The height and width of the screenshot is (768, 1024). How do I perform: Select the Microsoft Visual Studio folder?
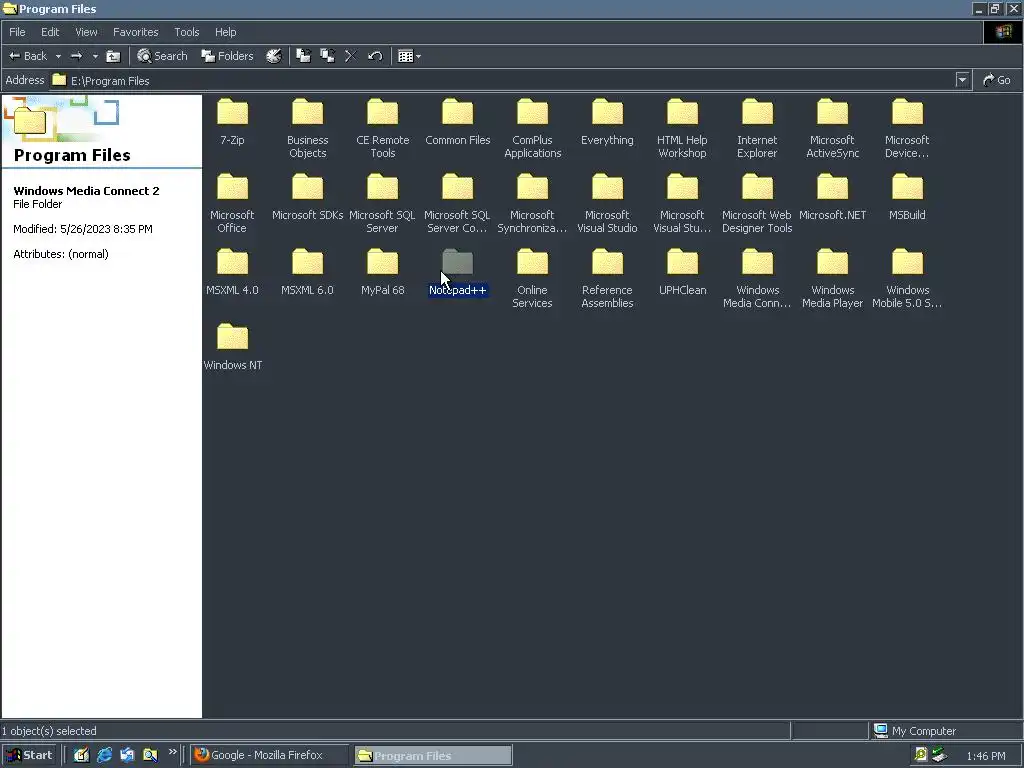(607, 204)
